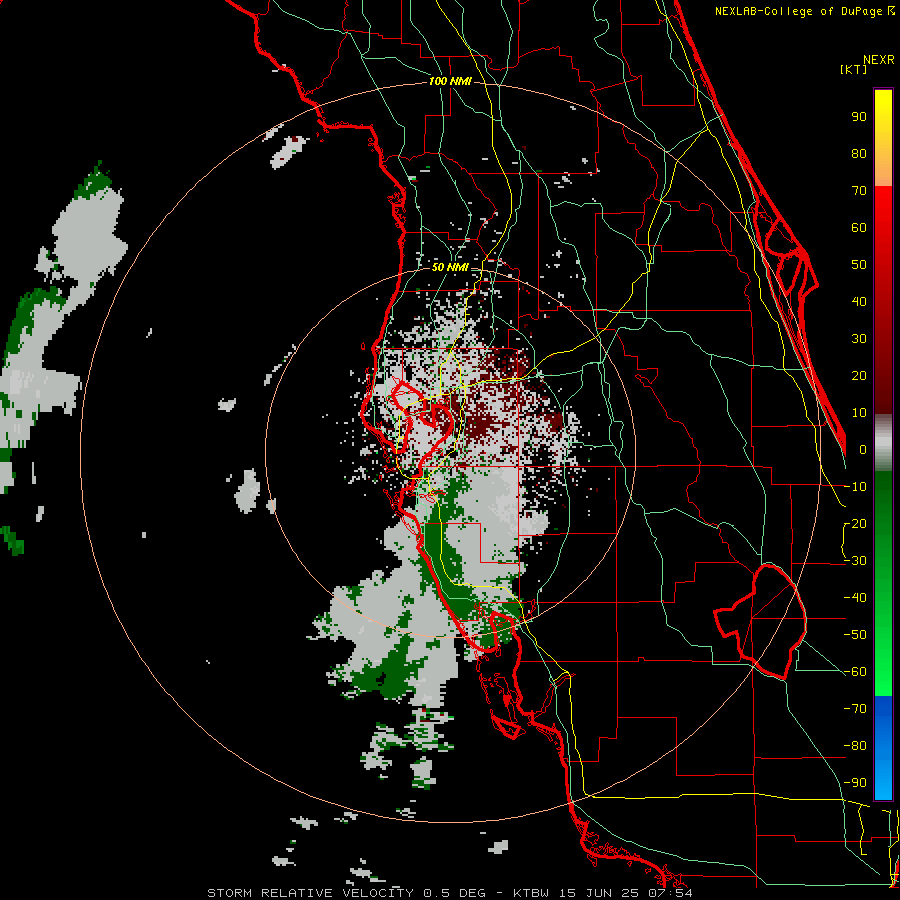Pick the bright green segment of color bar
Viewport: 900px width, 900px height.
click(x=883, y=584)
